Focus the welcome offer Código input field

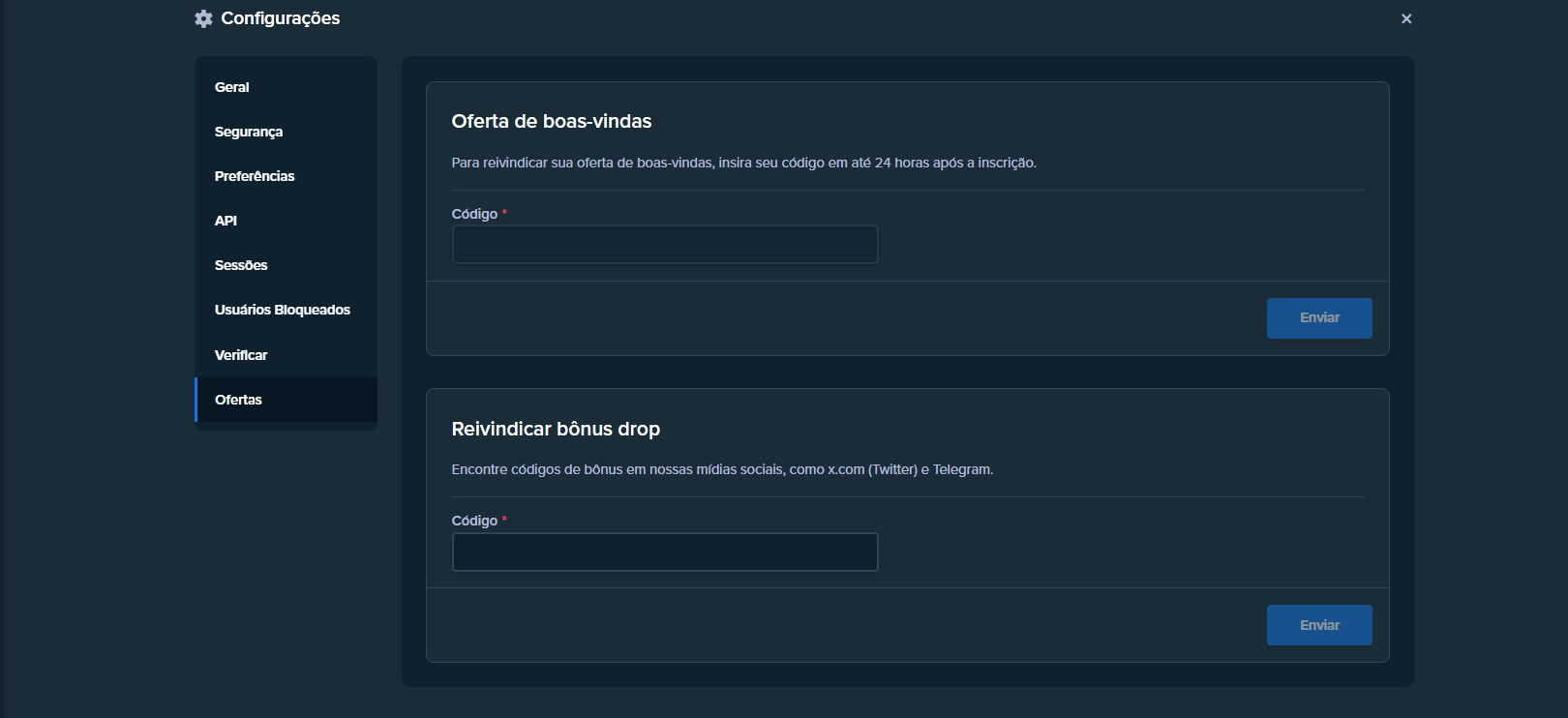(x=665, y=245)
